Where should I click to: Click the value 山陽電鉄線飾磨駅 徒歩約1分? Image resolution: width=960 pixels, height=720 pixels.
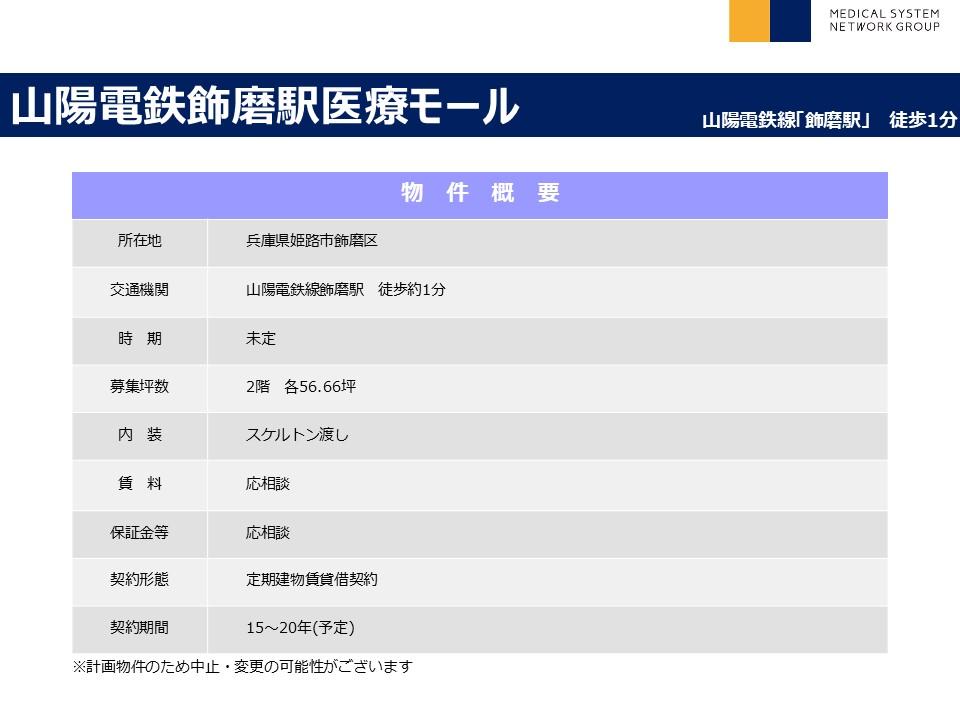coord(345,289)
